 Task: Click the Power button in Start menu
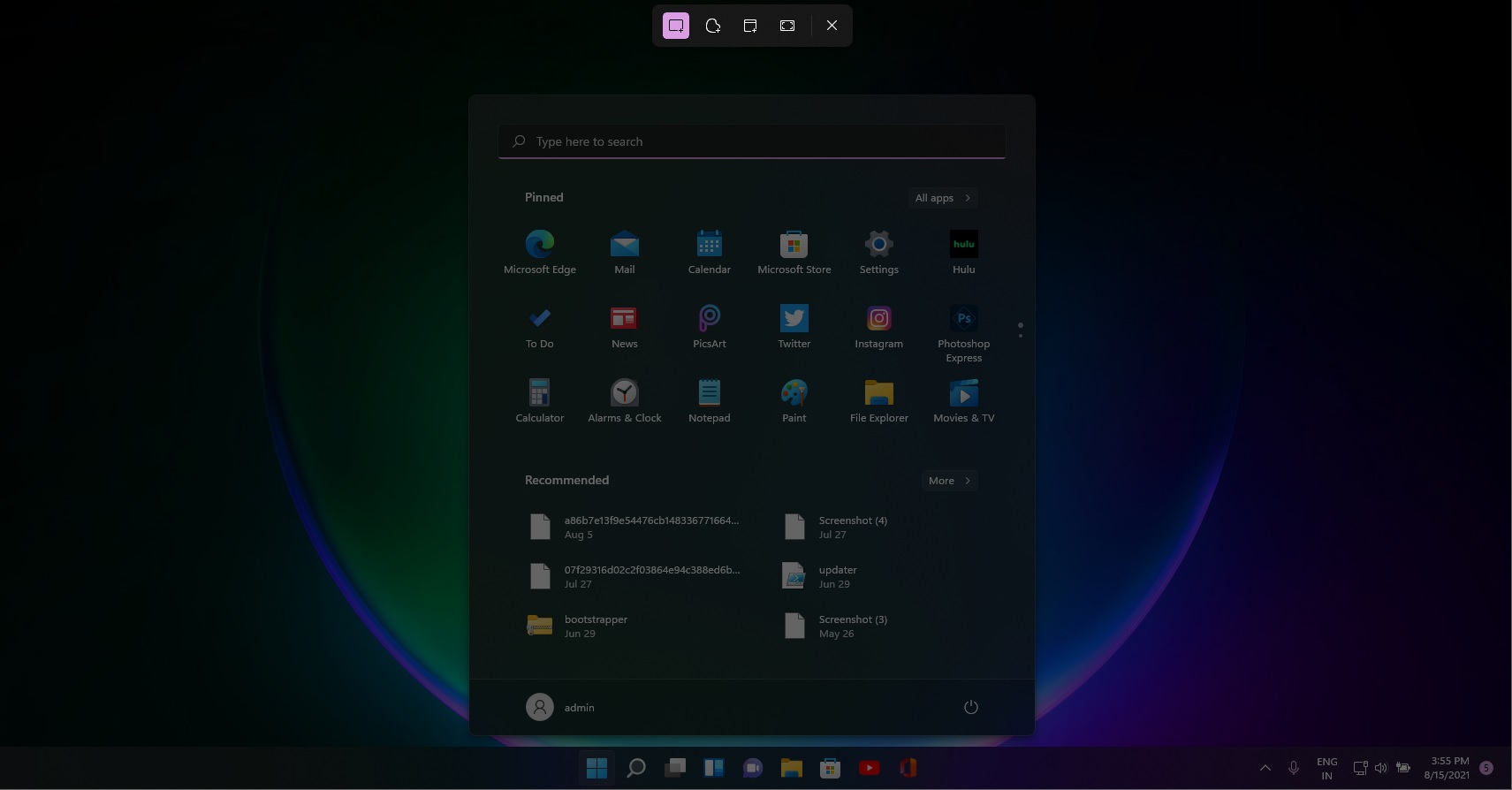[x=970, y=707]
